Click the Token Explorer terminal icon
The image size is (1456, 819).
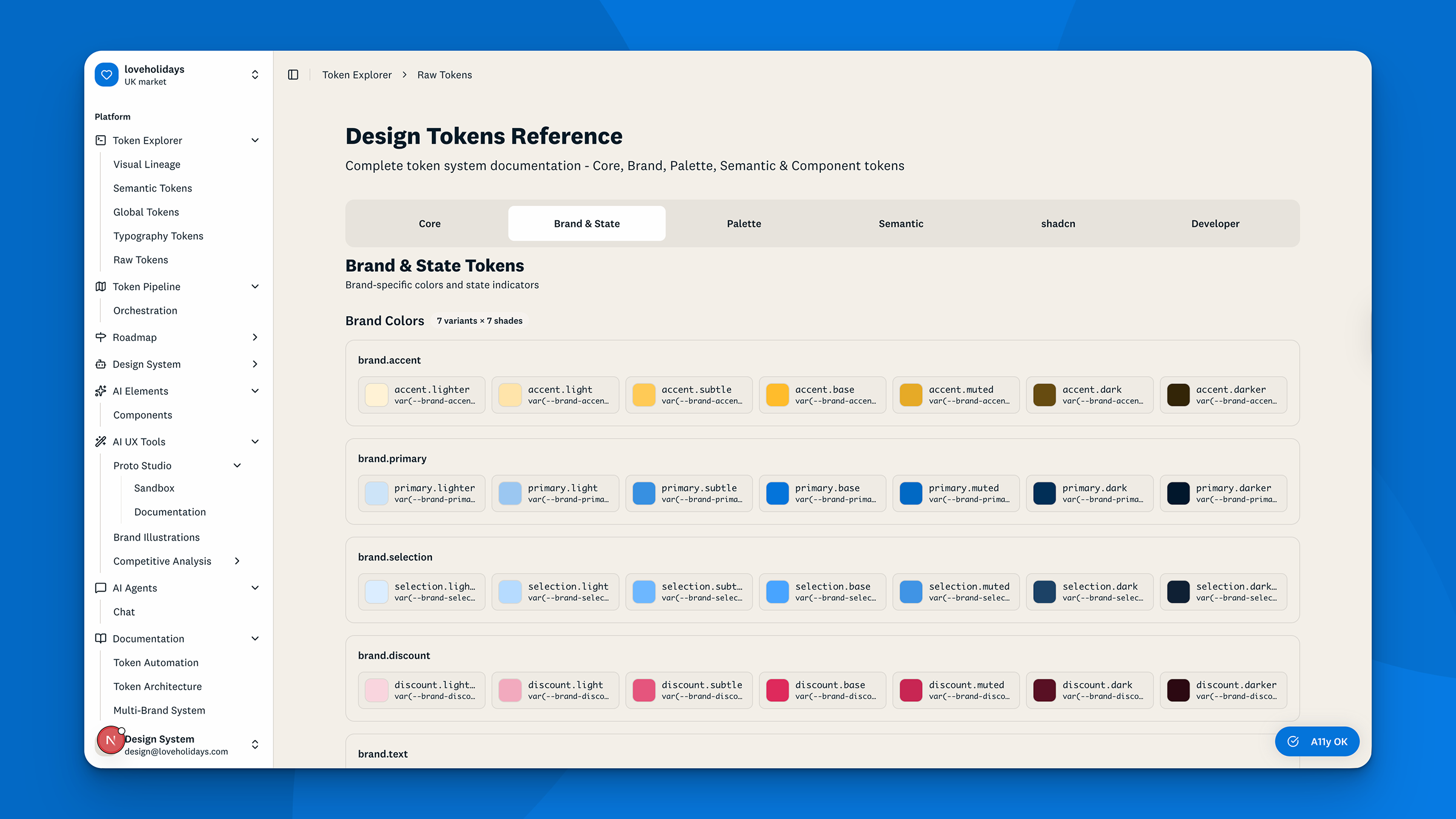coord(101,140)
